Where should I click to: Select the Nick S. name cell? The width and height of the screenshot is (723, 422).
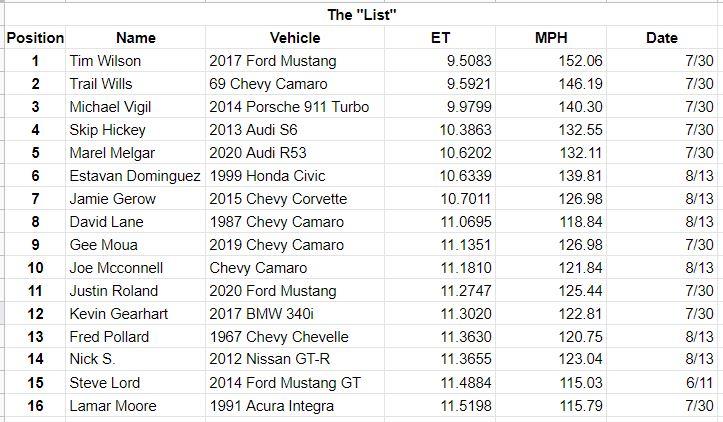pyautogui.click(x=136, y=359)
